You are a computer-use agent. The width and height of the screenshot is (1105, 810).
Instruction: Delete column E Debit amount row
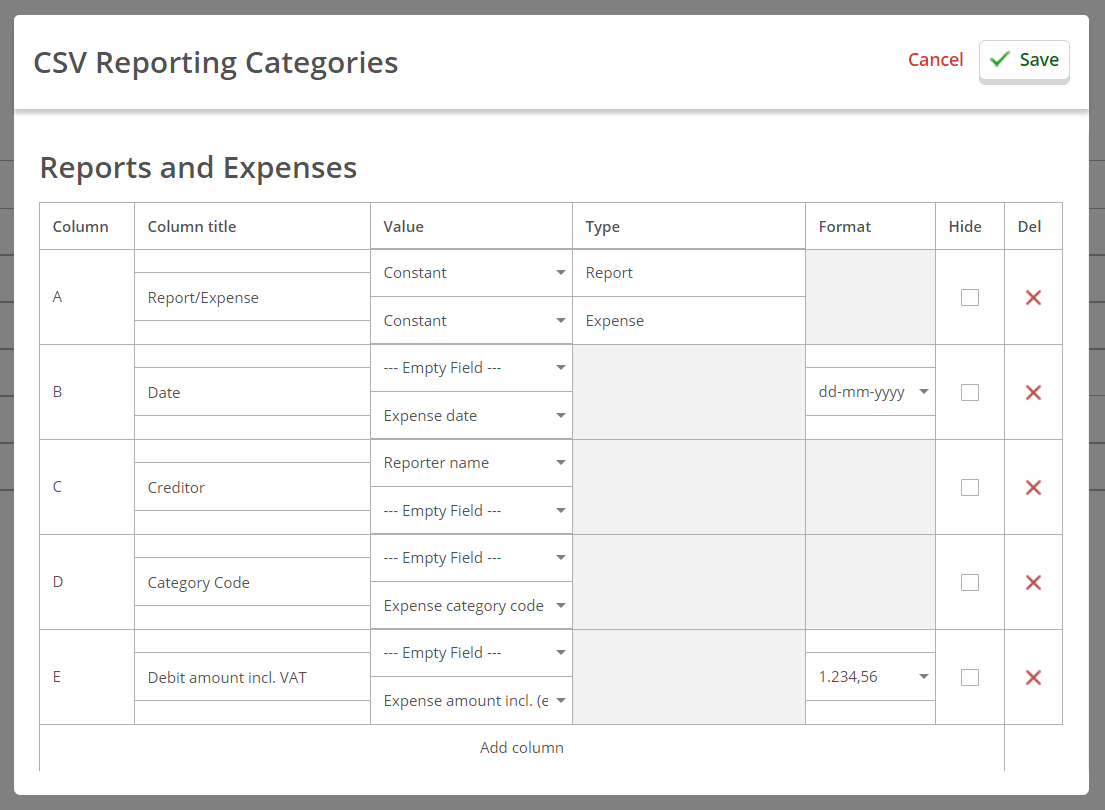pos(1033,677)
